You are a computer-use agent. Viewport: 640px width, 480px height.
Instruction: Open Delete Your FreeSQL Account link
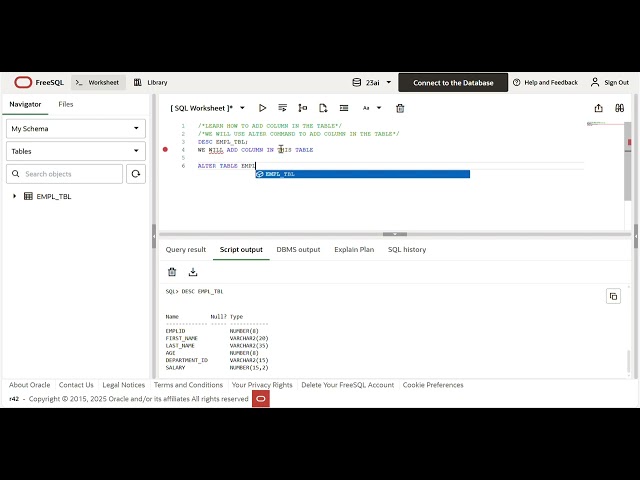pyautogui.click(x=348, y=385)
